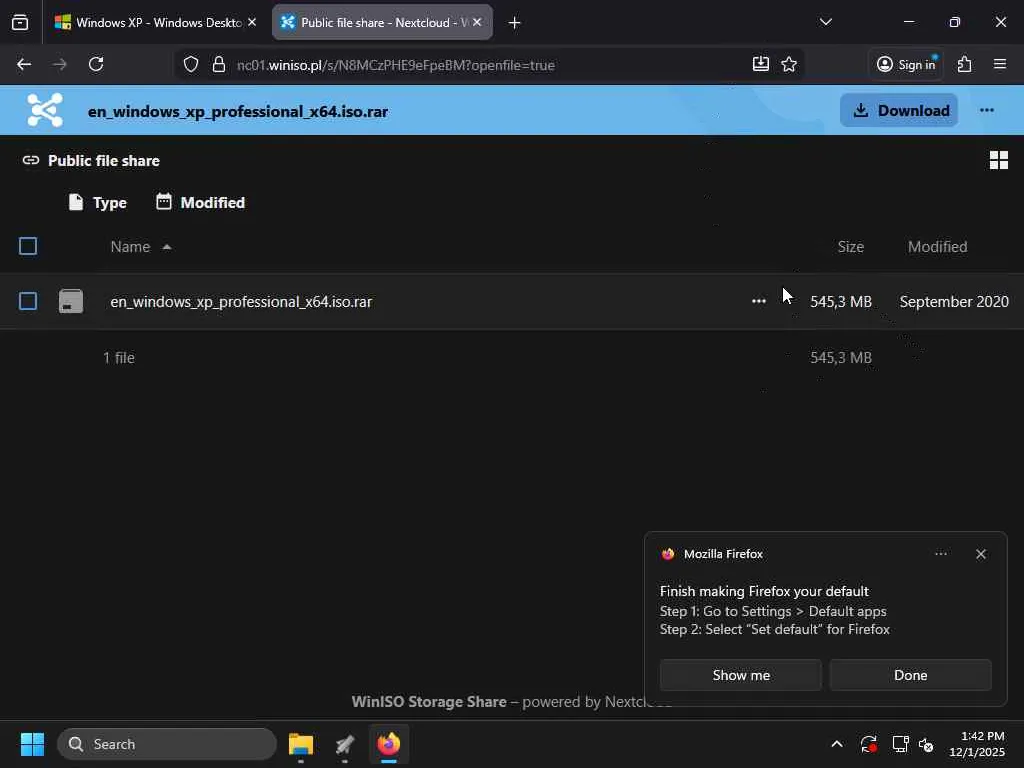Screen dimensions: 1024x768
Task: Open clock and date 1:42 PM
Action: tap(977, 744)
